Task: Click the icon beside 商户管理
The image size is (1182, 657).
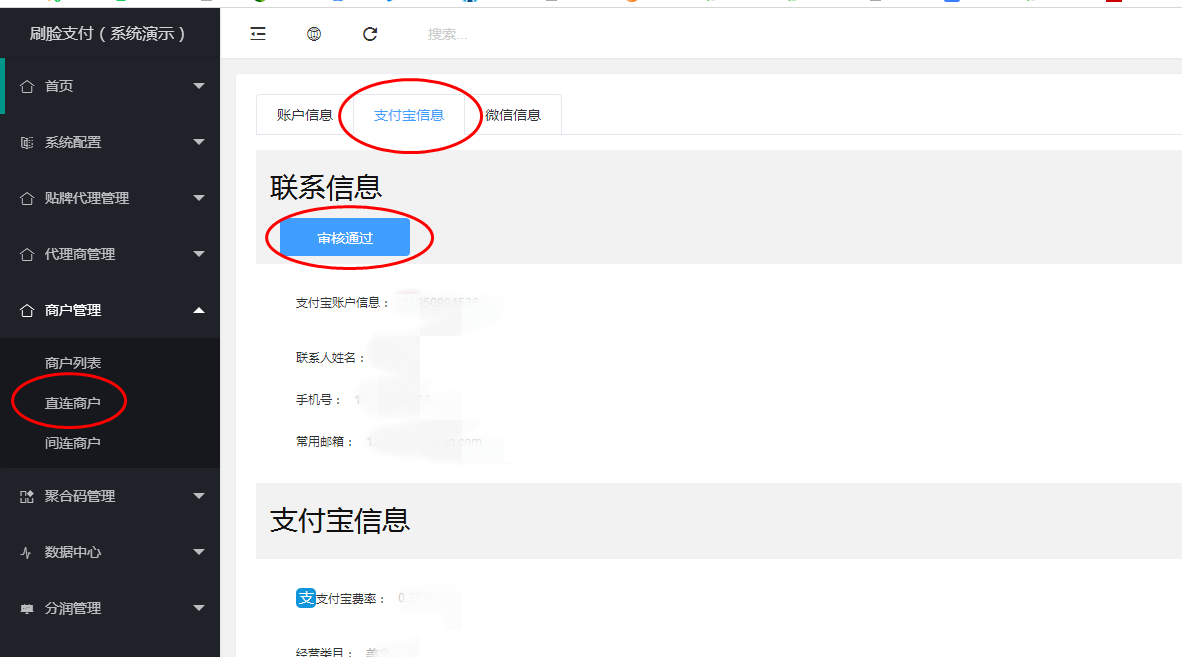Action: point(27,310)
